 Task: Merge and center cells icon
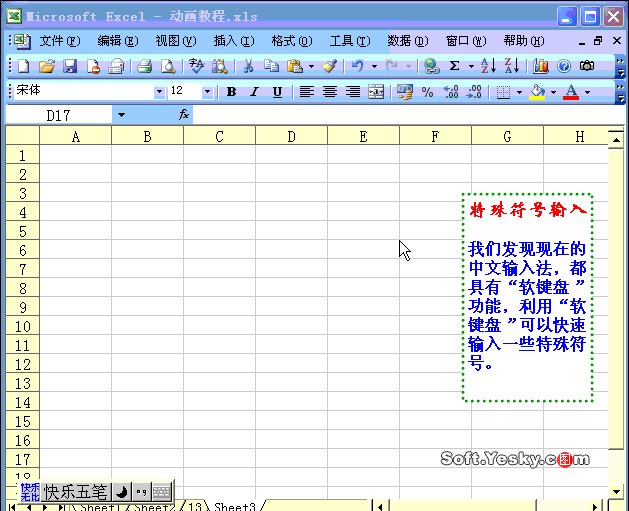coord(376,92)
